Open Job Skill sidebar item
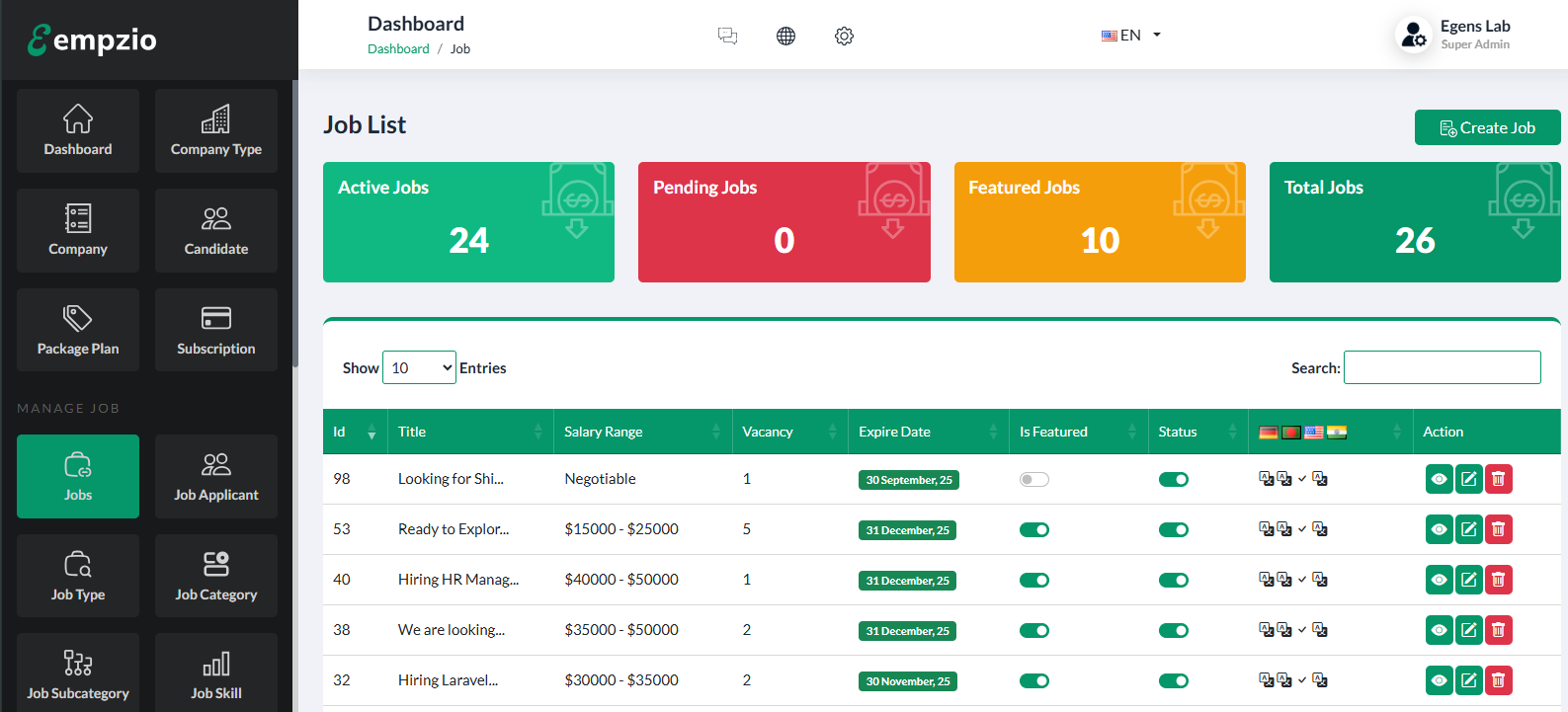This screenshot has height=712, width=1568. click(x=215, y=674)
